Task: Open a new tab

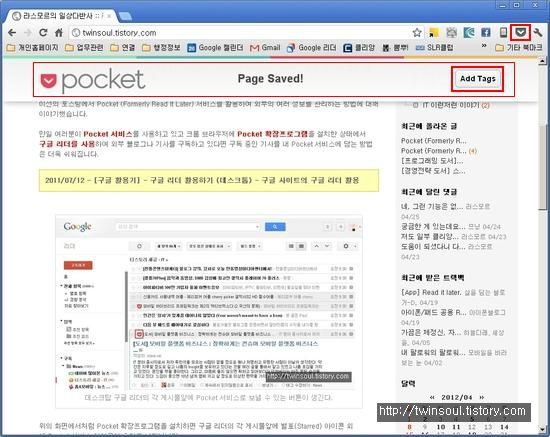Action: pos(125,16)
